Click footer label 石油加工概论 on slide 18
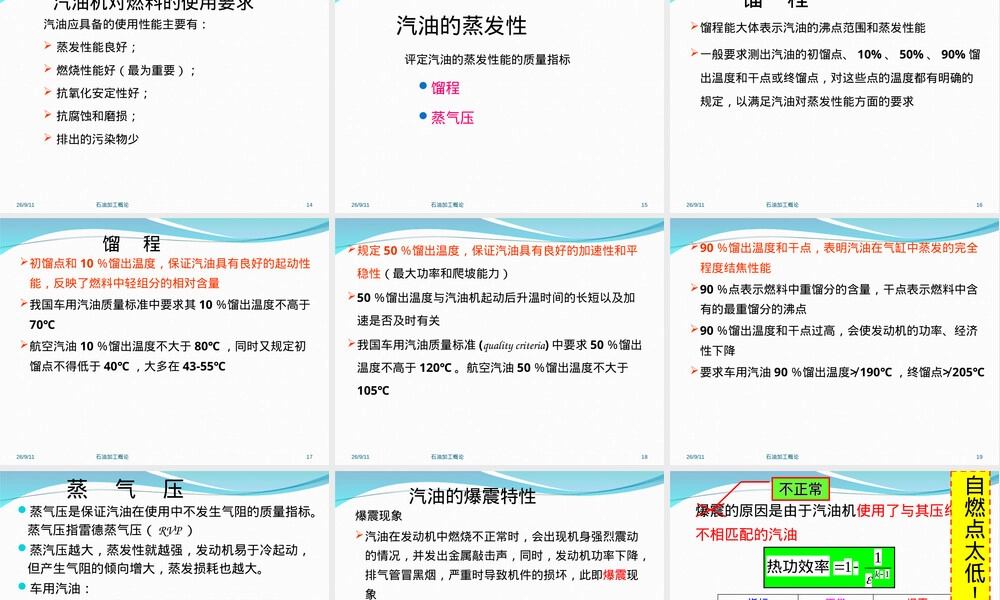Image resolution: width=1000 pixels, height=600 pixels. pyautogui.click(x=447, y=457)
